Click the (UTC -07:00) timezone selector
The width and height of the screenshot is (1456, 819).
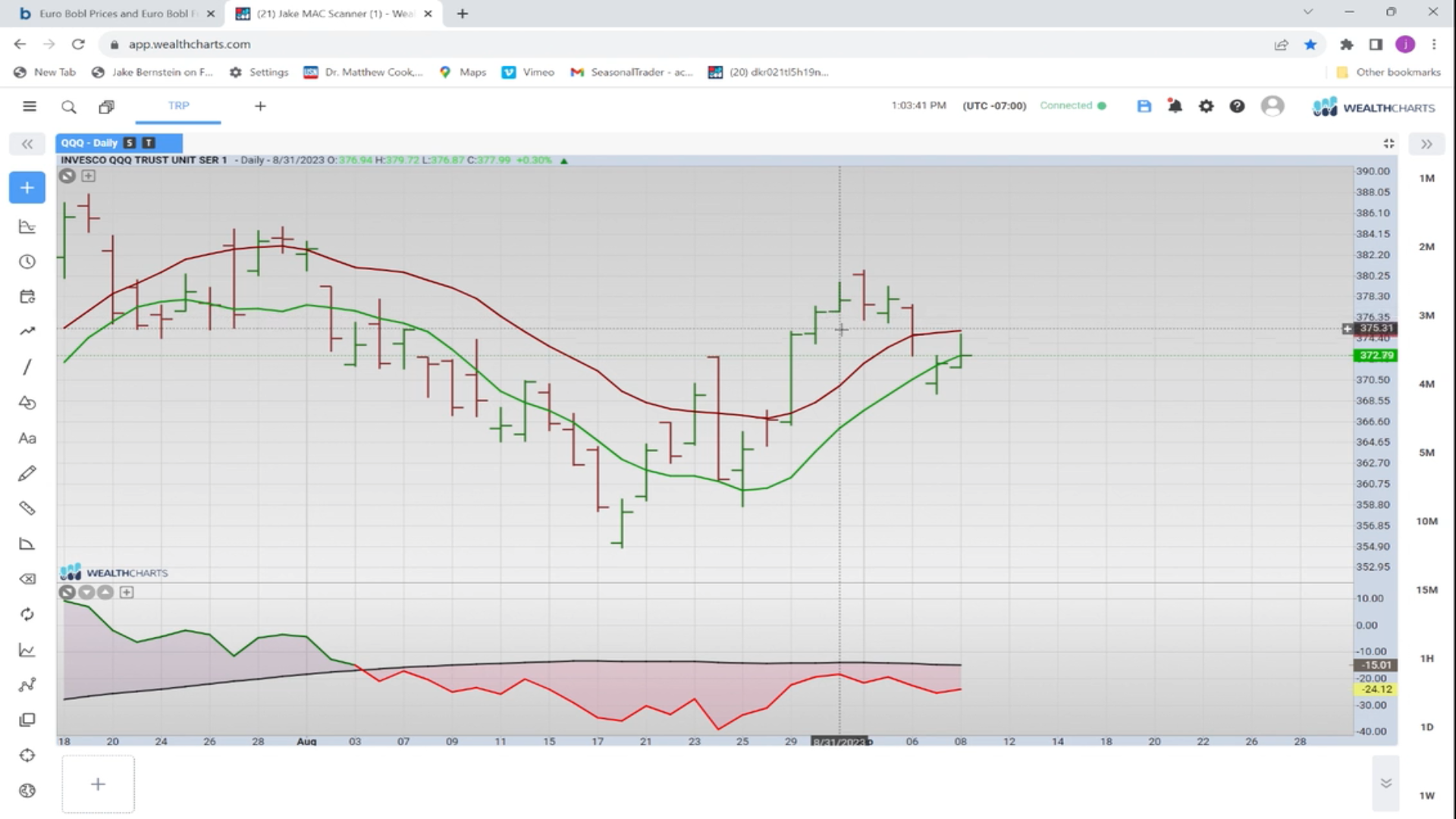(x=994, y=106)
